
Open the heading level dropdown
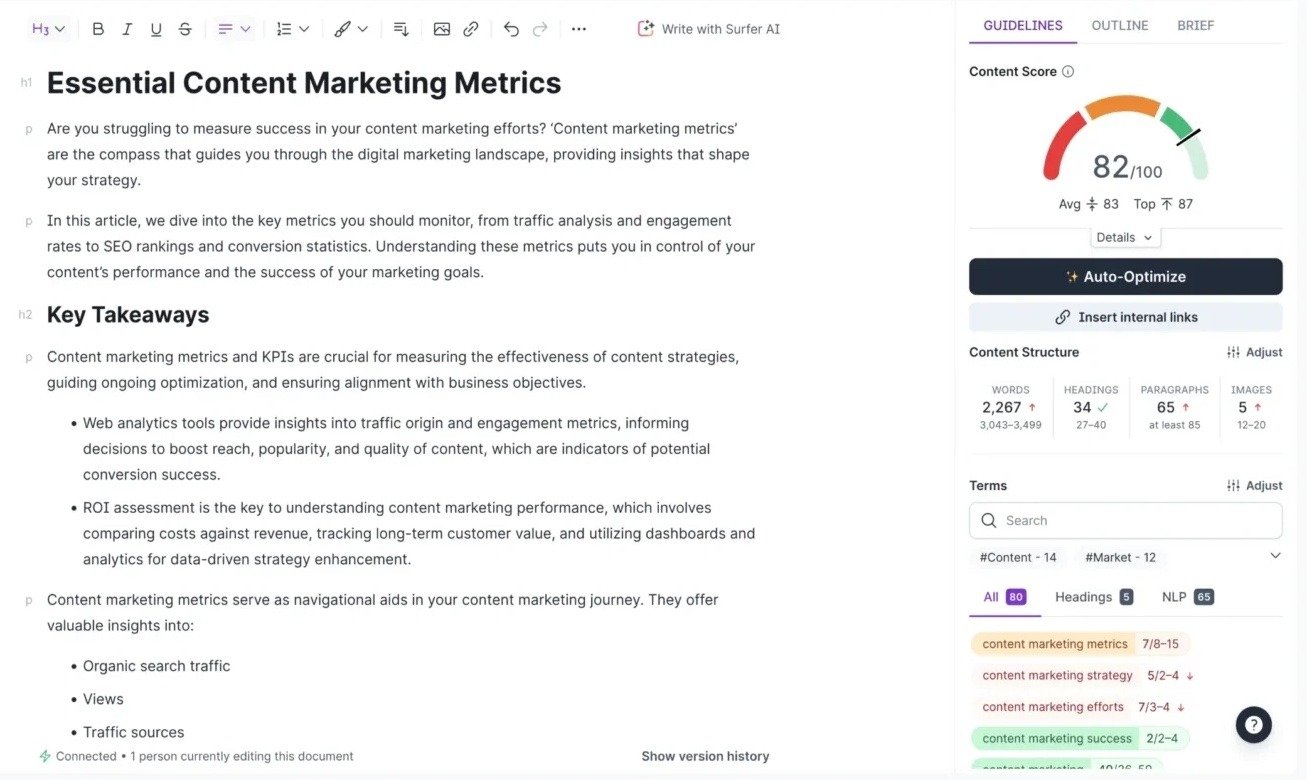click(x=46, y=28)
